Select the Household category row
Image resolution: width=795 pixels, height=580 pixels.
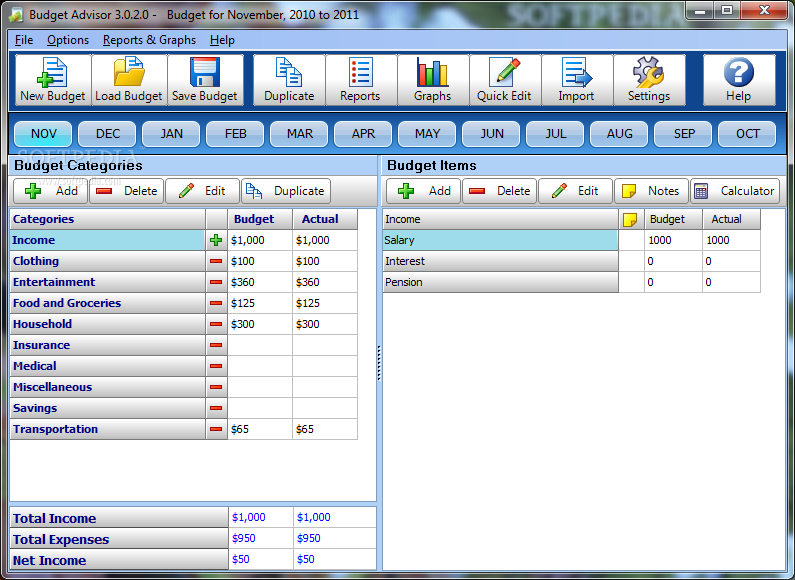[107, 324]
